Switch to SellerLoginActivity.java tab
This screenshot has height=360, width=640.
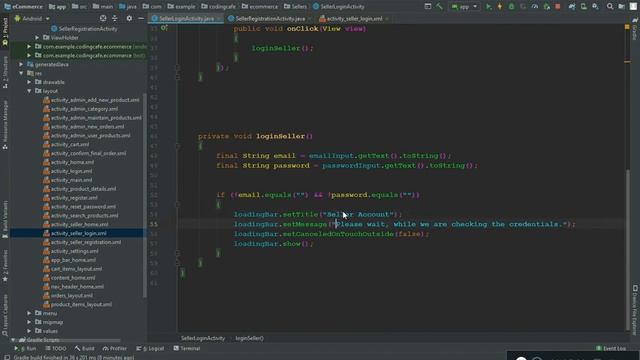click(x=186, y=18)
